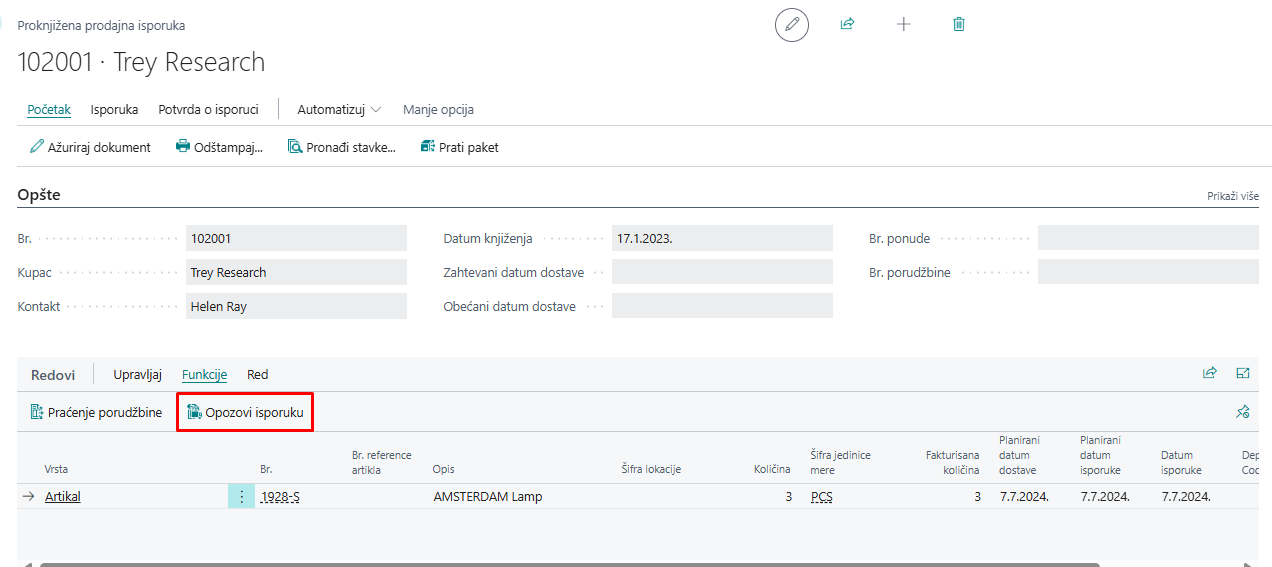Click Odštampaj print button

pyautogui.click(x=219, y=147)
